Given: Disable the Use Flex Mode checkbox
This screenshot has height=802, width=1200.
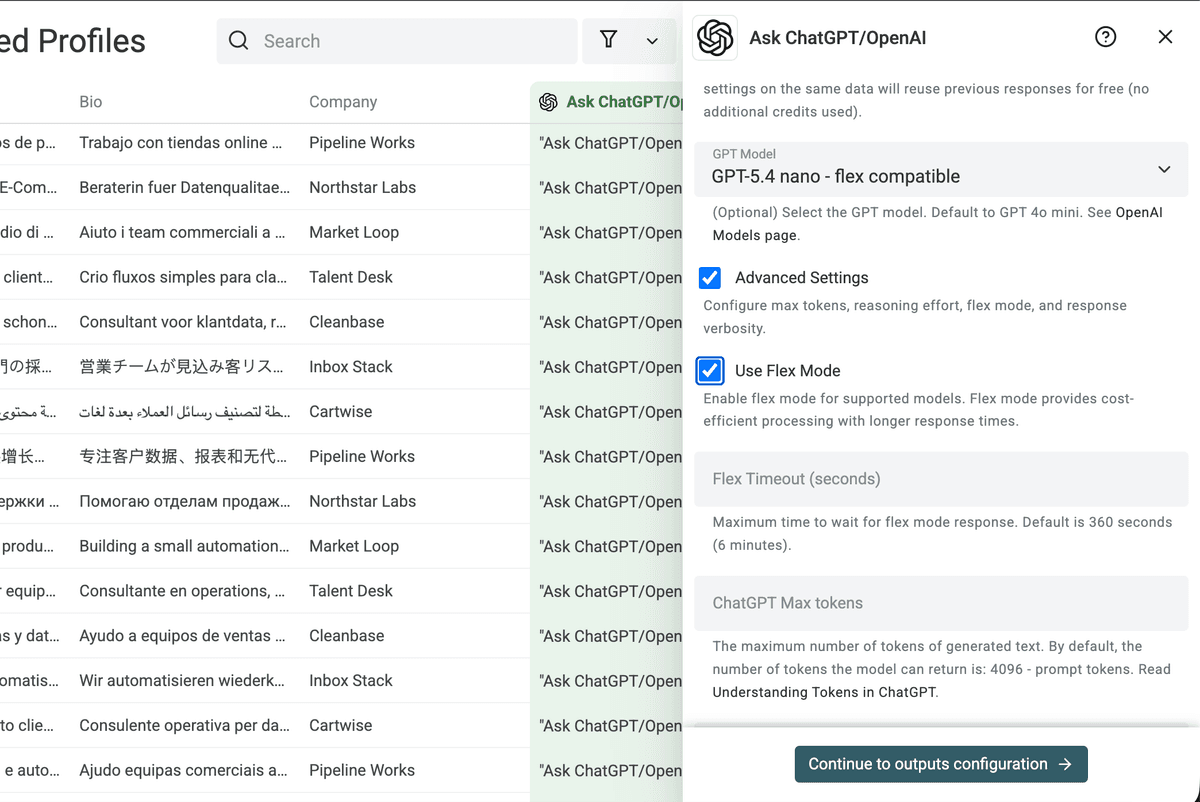Looking at the screenshot, I should (710, 371).
